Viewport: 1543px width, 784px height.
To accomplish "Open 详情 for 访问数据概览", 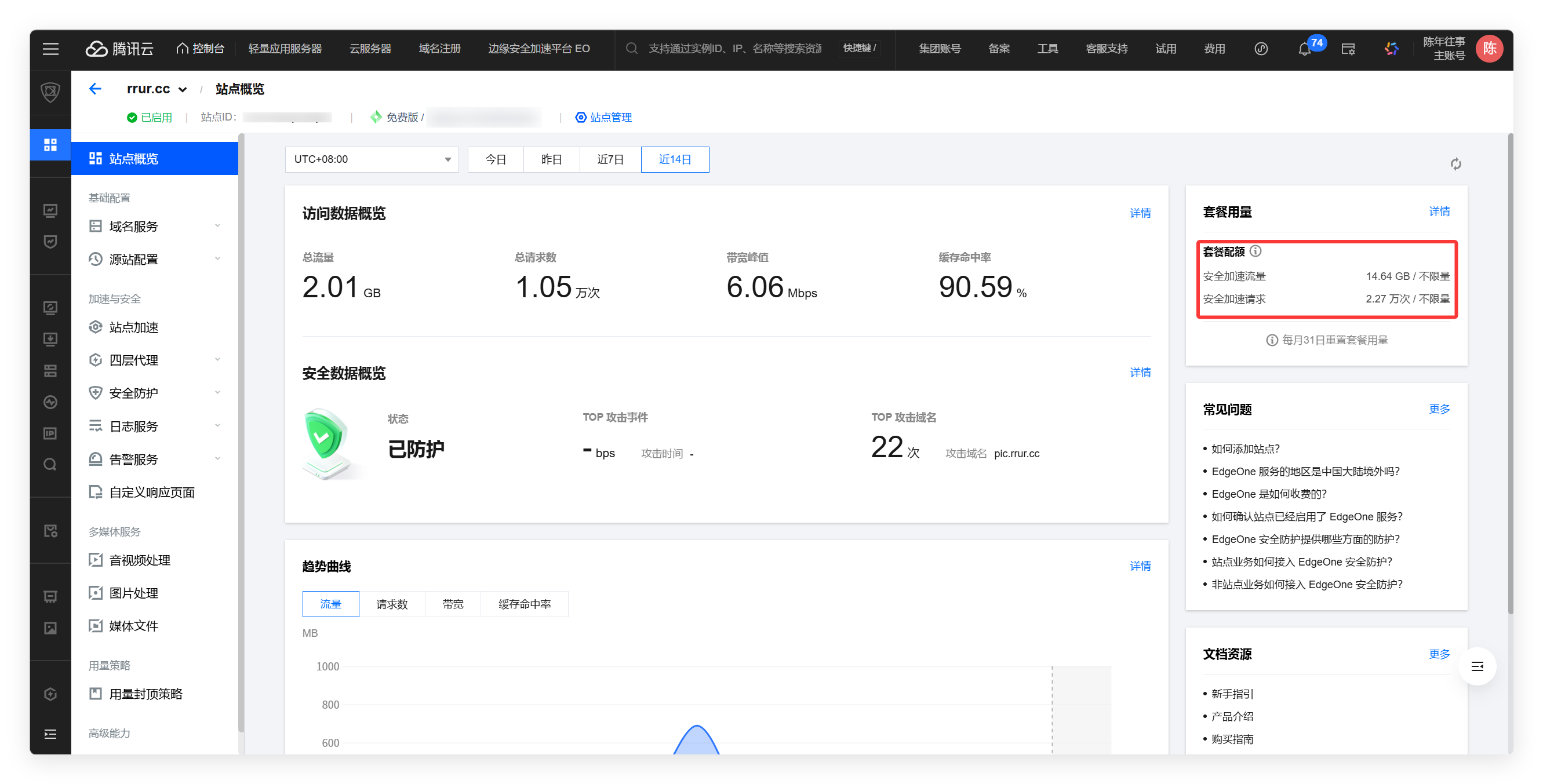I will [x=1140, y=213].
